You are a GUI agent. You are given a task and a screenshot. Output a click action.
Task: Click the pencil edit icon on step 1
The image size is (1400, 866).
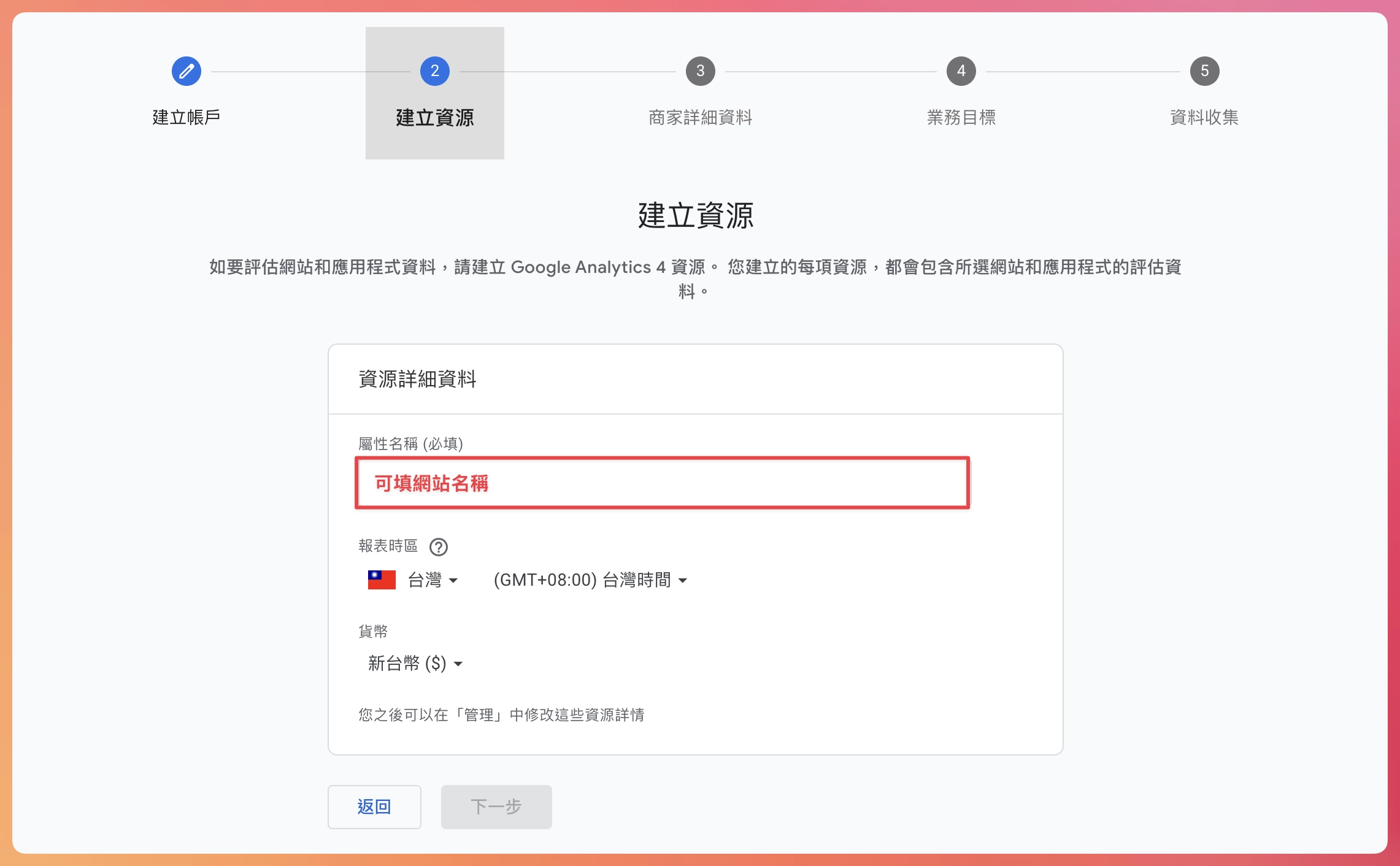[x=186, y=71]
